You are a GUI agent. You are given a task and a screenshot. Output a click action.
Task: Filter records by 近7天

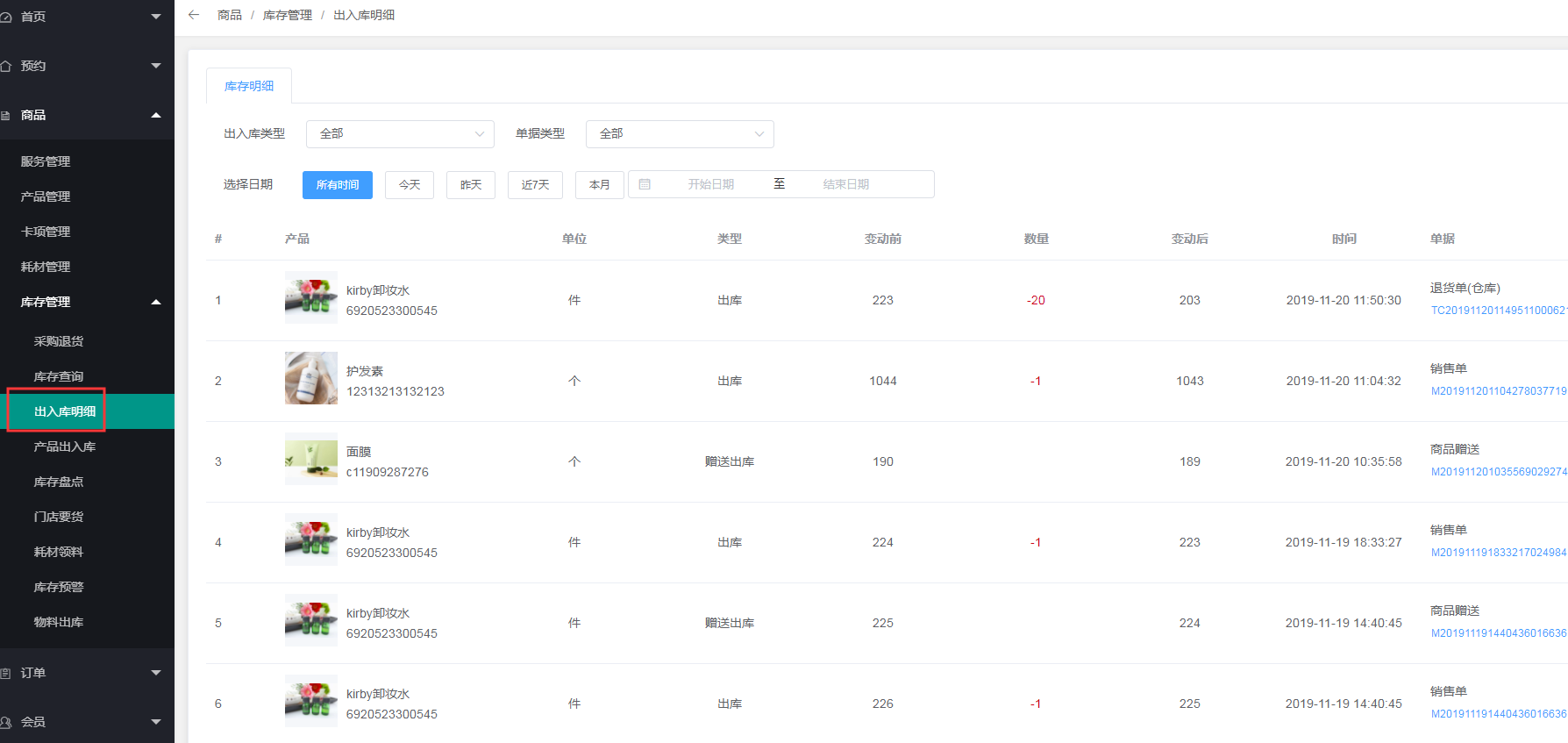coord(535,185)
